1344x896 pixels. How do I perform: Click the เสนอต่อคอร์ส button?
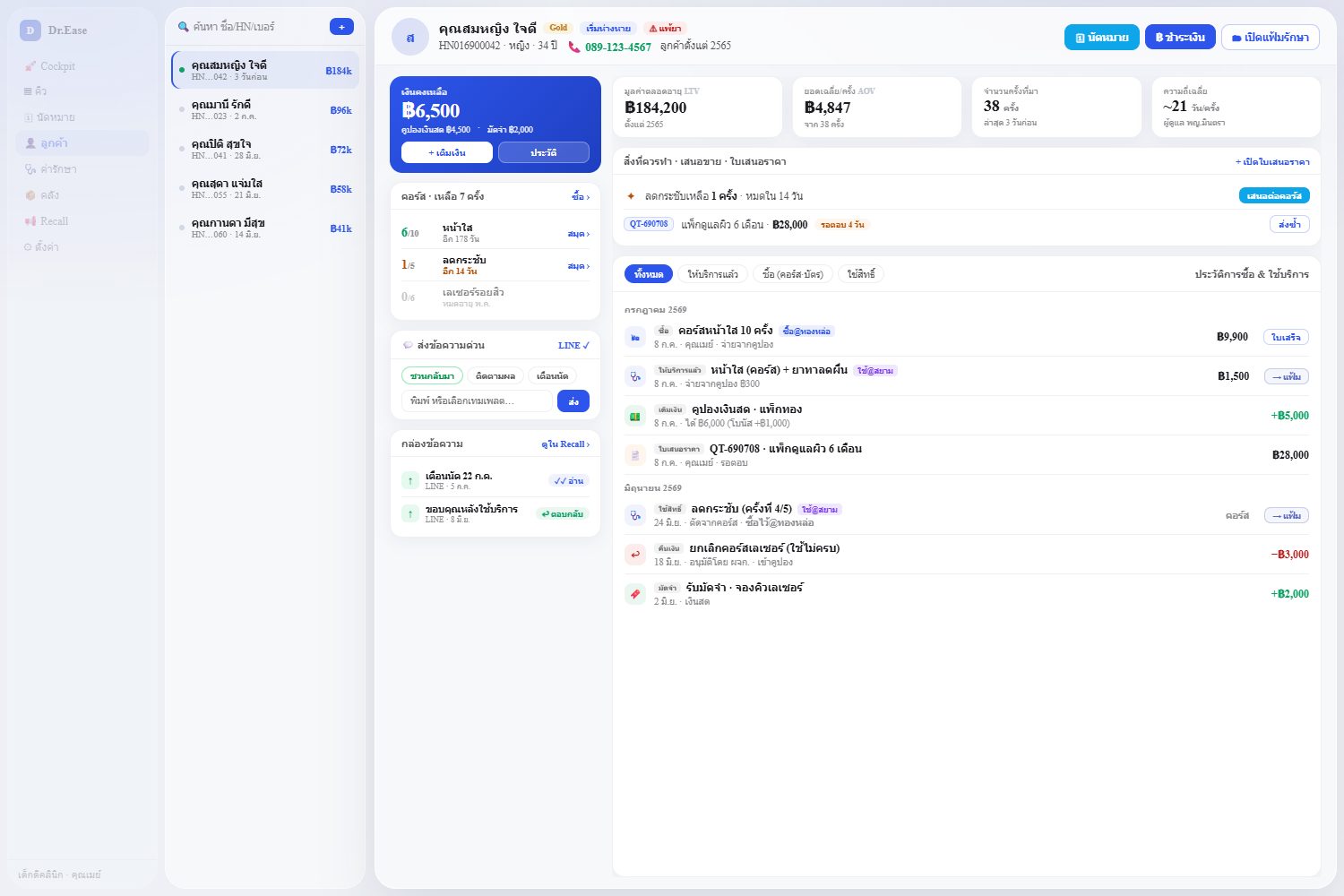coord(1274,195)
